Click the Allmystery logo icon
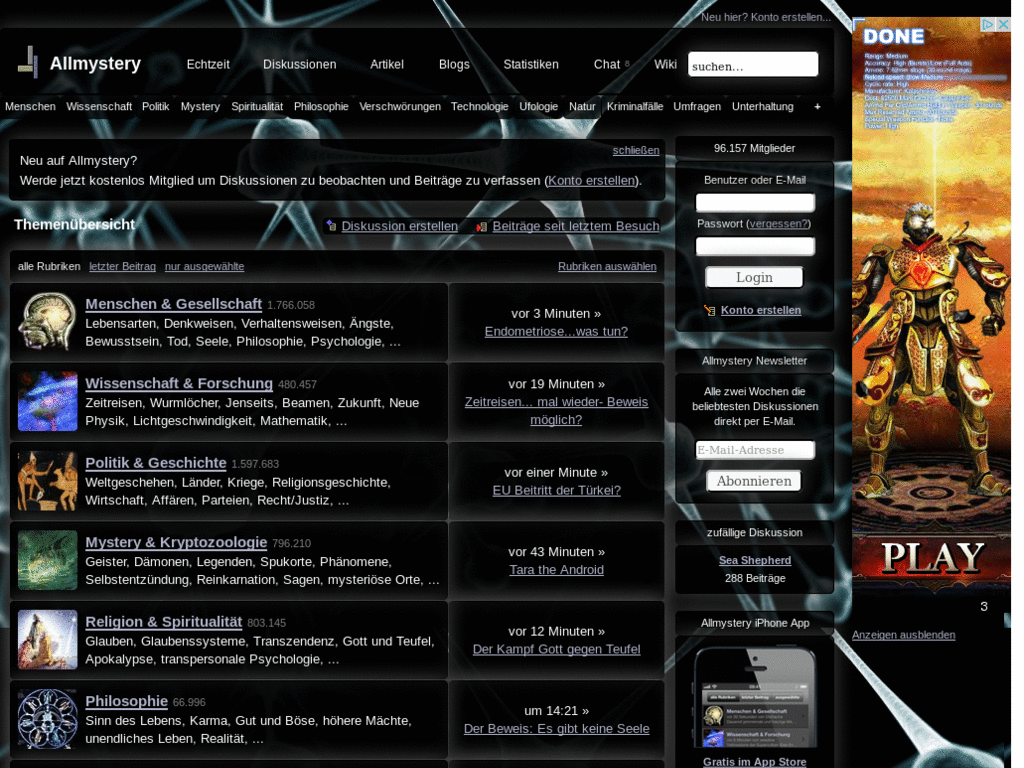 point(28,63)
